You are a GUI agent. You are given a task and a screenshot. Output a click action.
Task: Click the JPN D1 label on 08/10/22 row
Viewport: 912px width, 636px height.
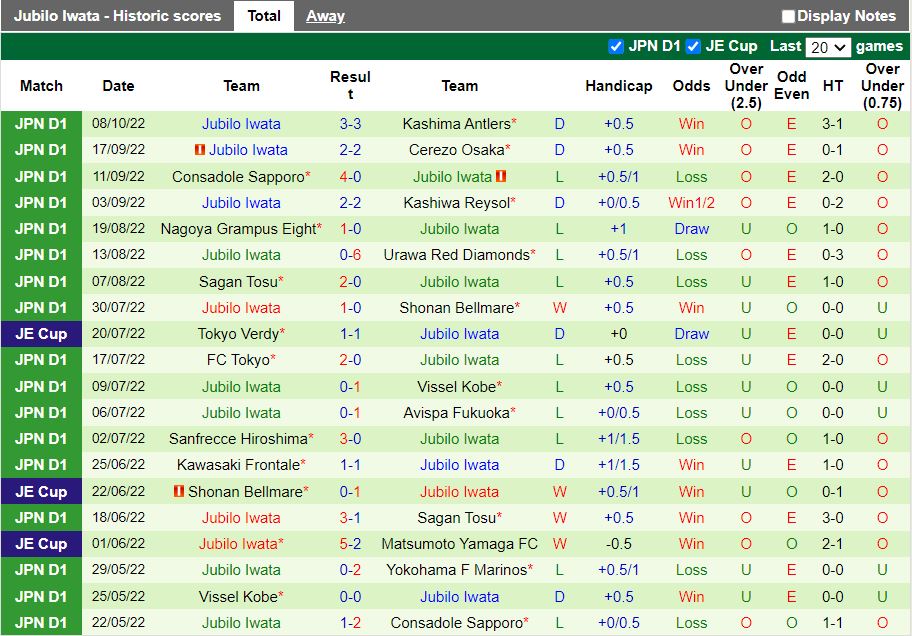pos(41,124)
